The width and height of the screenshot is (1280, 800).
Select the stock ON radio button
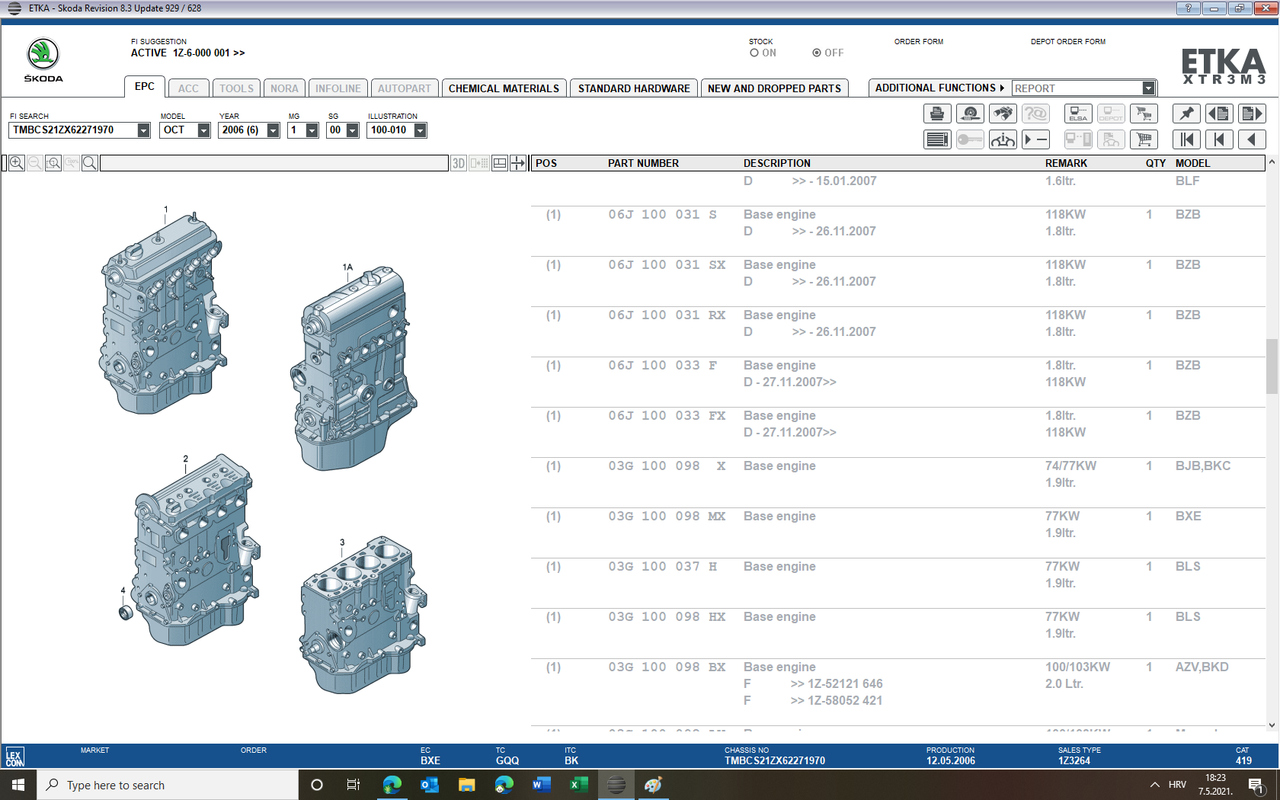click(x=754, y=53)
